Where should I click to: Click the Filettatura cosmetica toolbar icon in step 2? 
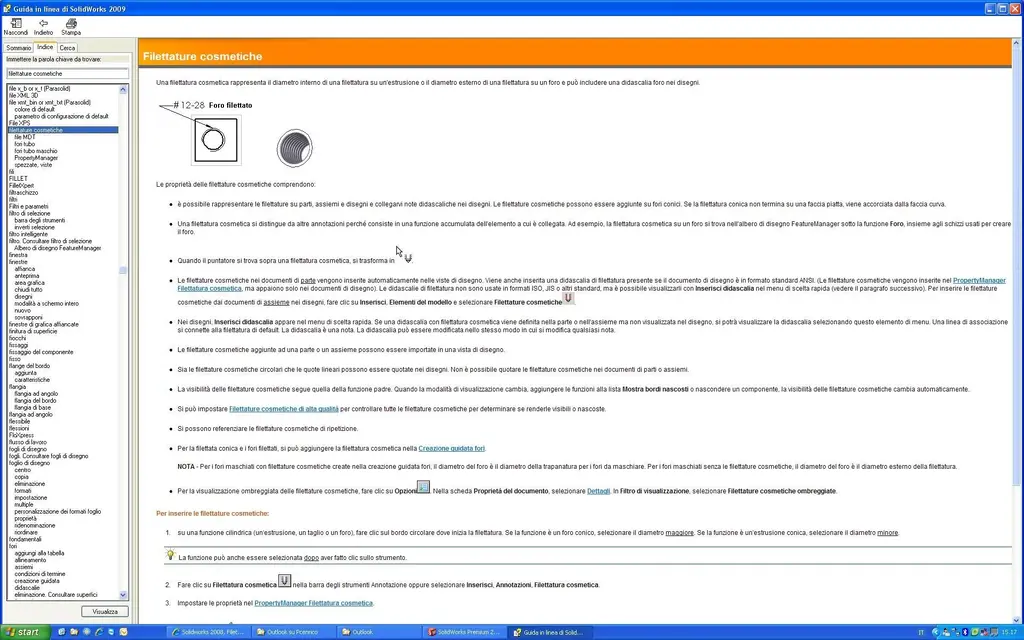(284, 580)
